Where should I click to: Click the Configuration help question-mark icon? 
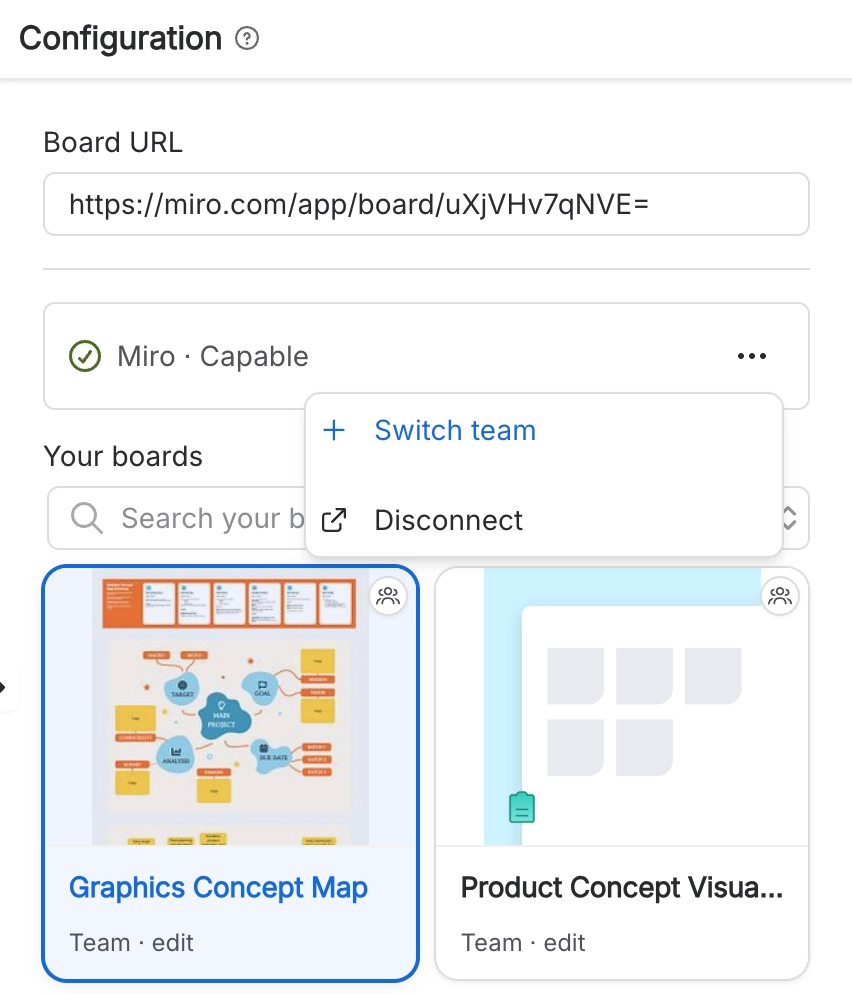pyautogui.click(x=247, y=39)
